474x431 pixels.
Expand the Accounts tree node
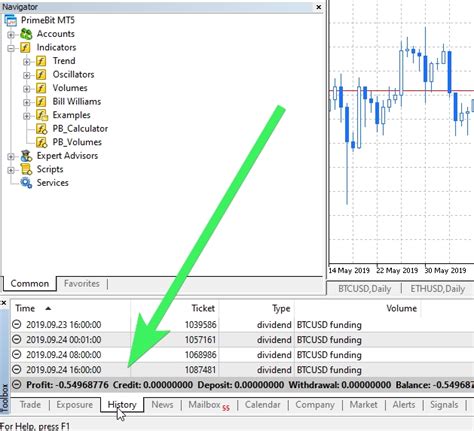coord(11,34)
